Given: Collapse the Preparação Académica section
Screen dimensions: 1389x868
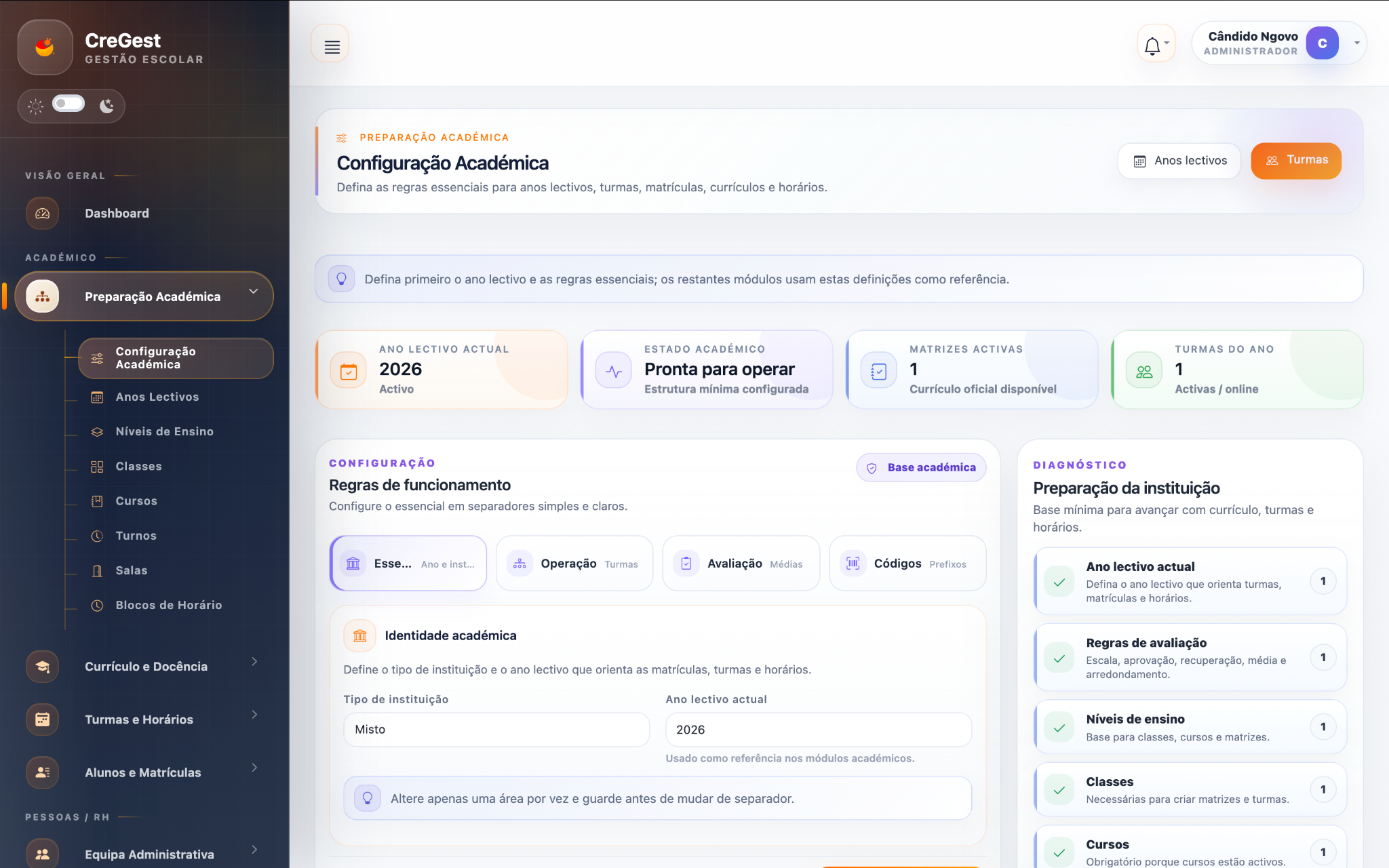Looking at the screenshot, I should pyautogui.click(x=253, y=292).
